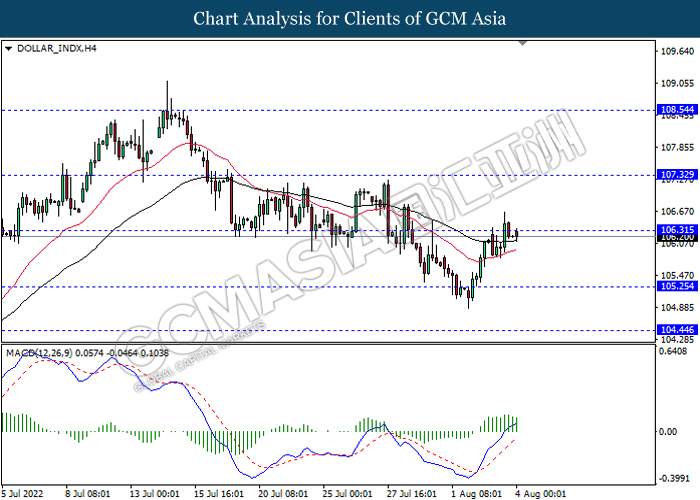This screenshot has height=500, width=700.
Task: Click the 109.055 price axis value
Action: [677, 83]
